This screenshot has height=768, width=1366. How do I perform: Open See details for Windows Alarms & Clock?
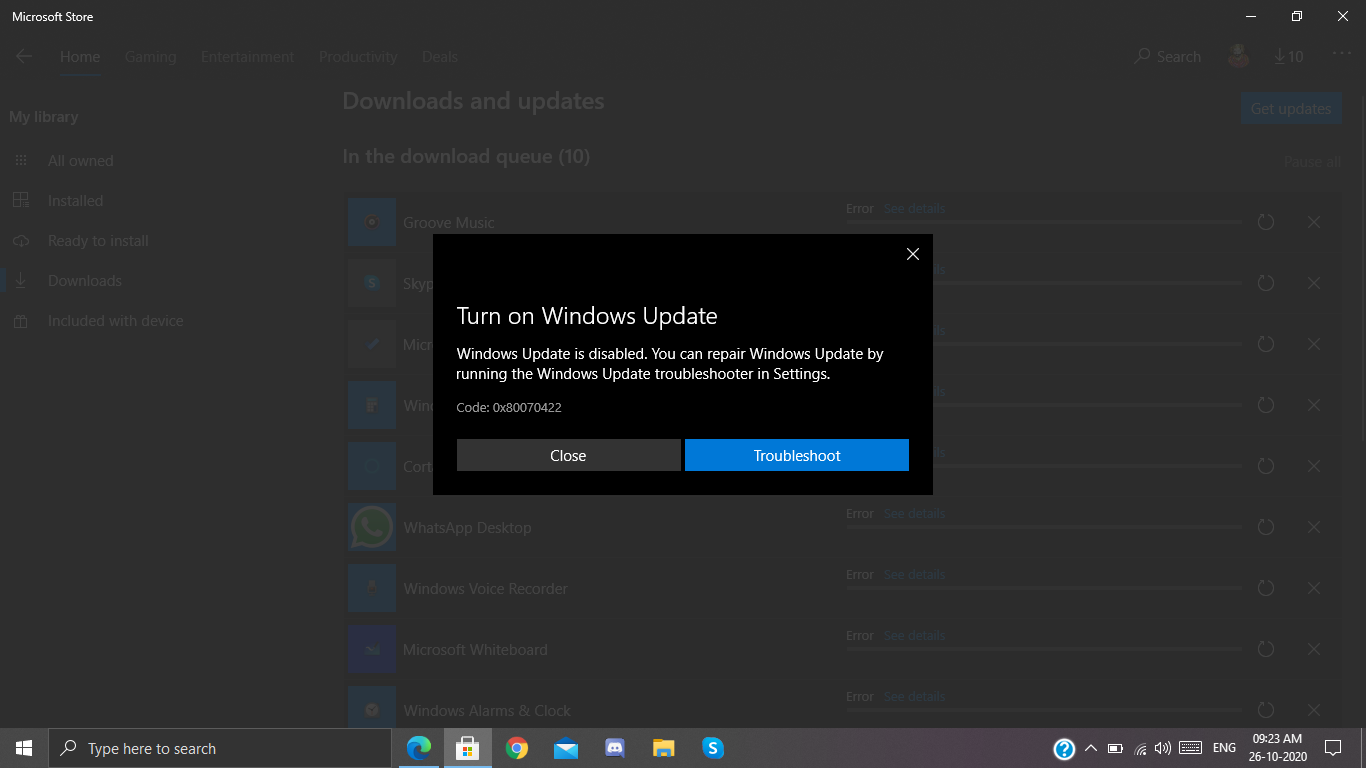point(914,697)
